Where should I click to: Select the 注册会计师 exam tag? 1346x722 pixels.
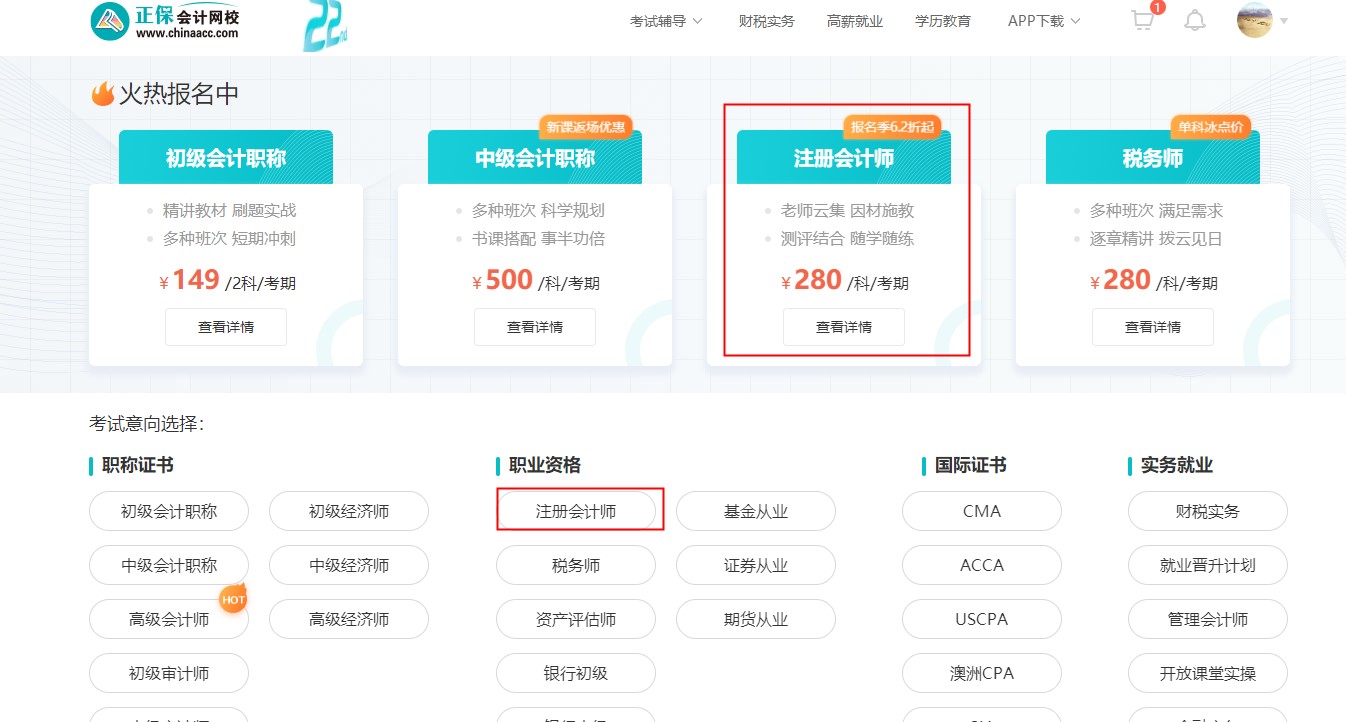click(579, 511)
